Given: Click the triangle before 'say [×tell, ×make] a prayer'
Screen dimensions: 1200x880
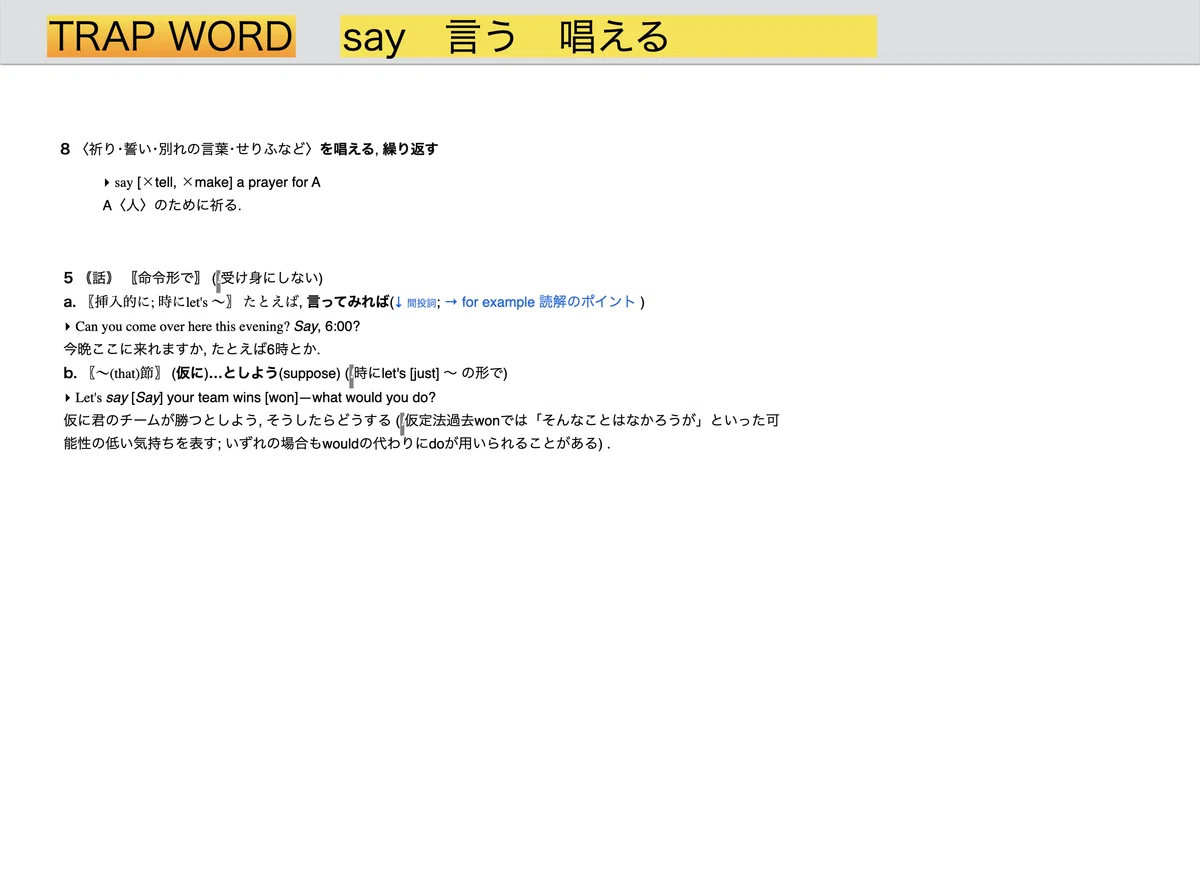Looking at the screenshot, I should click(x=107, y=183).
